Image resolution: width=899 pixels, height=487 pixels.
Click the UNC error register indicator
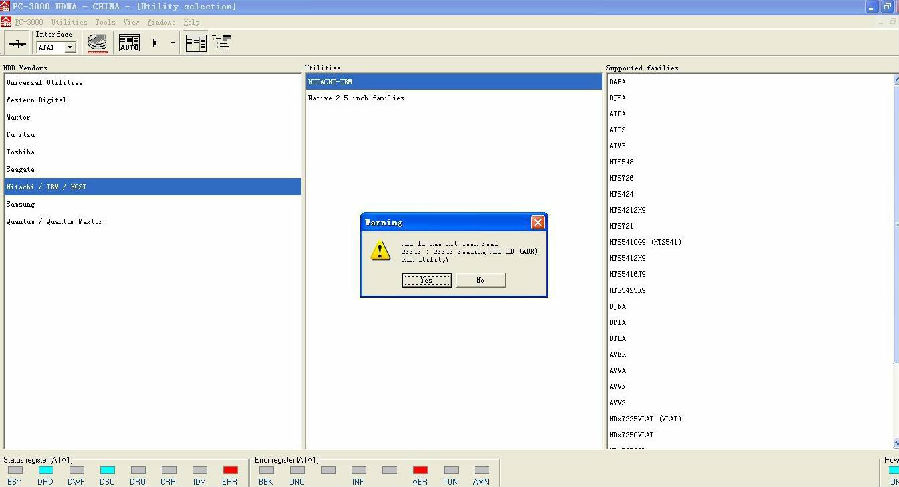click(x=297, y=470)
